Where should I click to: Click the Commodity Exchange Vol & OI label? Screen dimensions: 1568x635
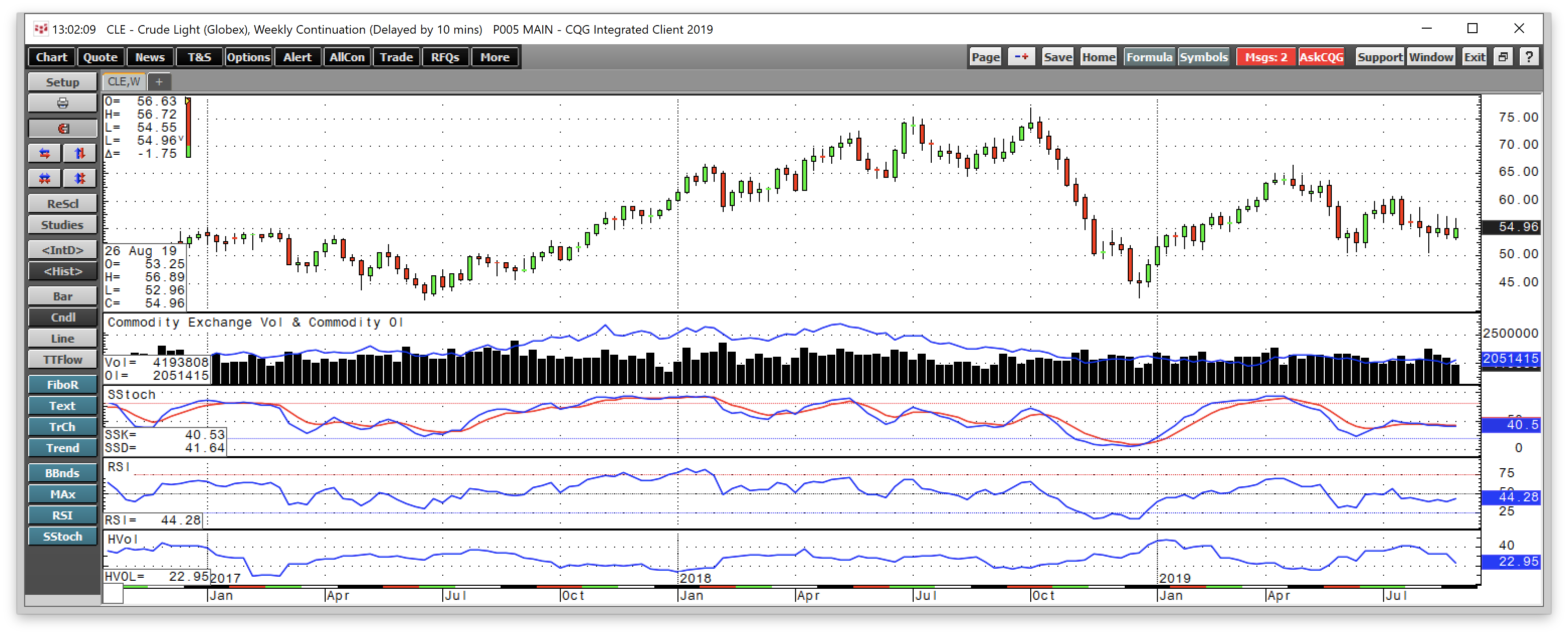point(256,323)
